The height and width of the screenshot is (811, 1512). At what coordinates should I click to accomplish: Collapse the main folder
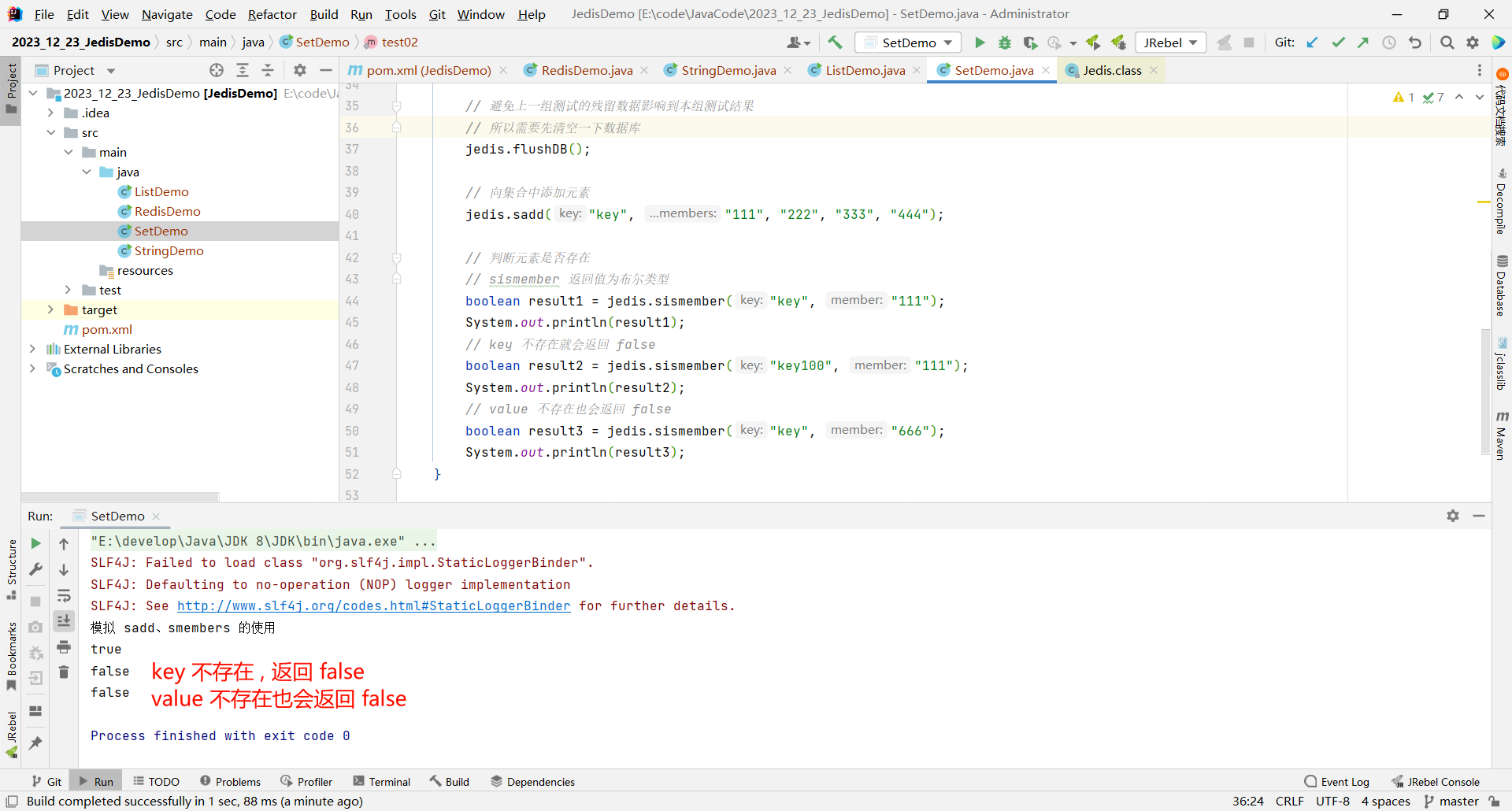tap(69, 152)
